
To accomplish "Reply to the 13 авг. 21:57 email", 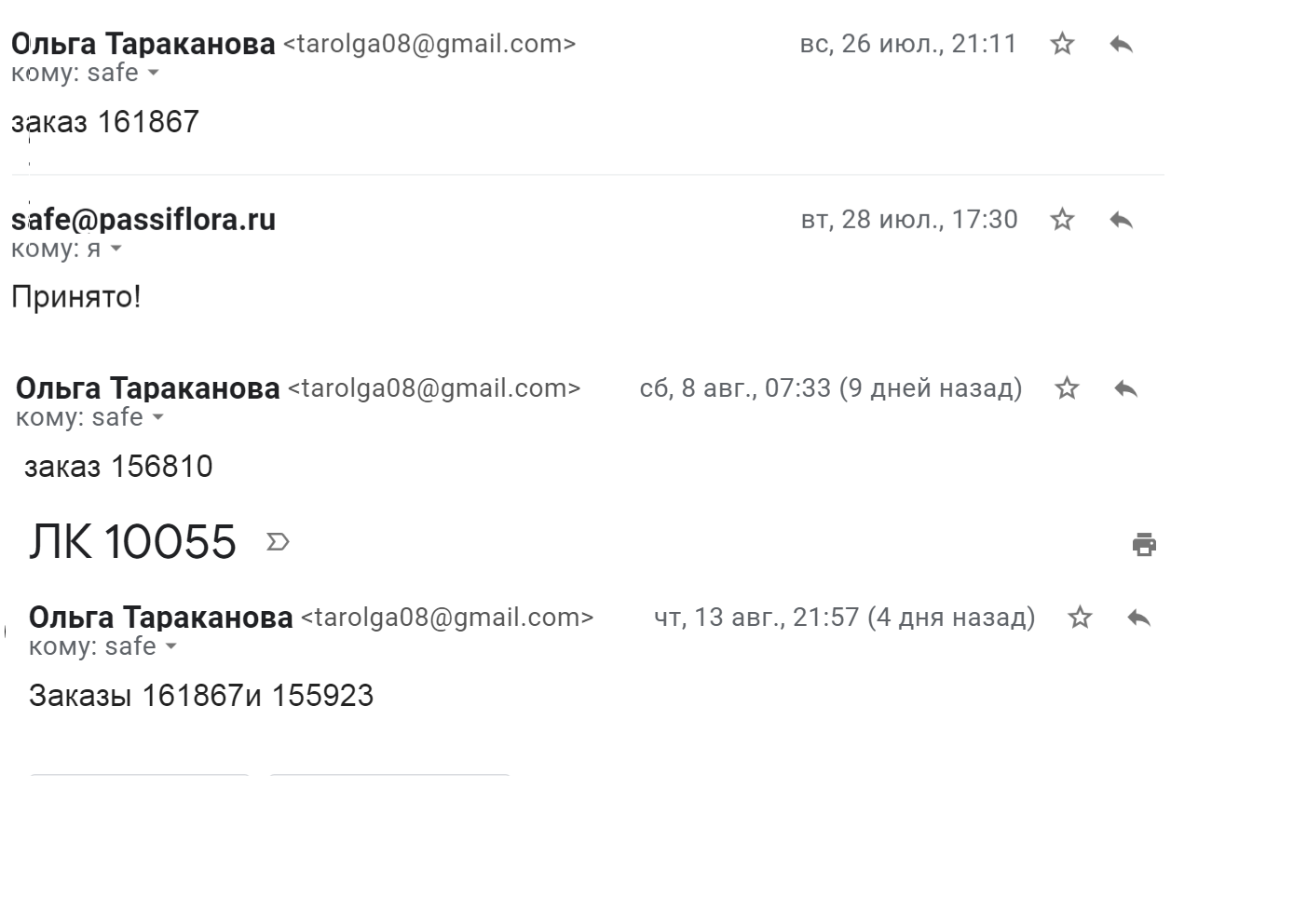I will pos(1138,618).
